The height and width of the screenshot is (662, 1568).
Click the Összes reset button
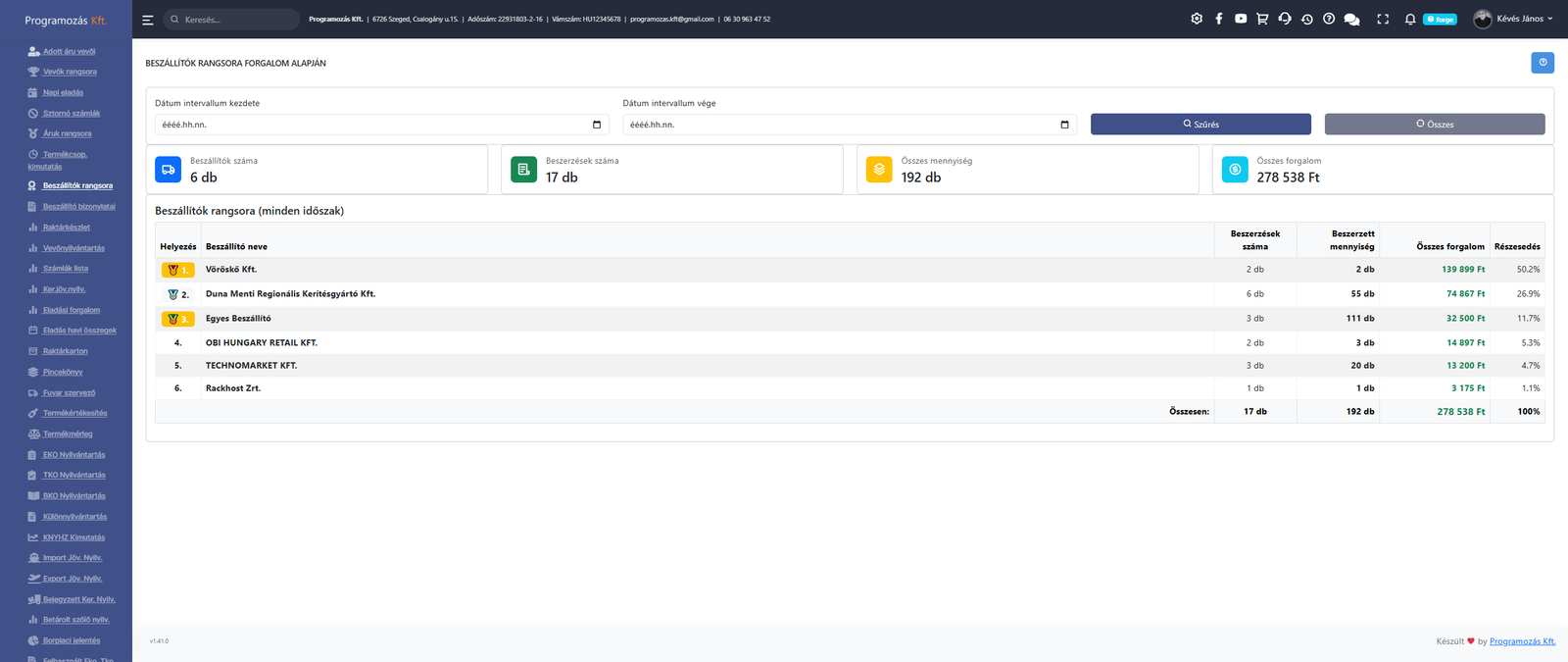coord(1435,125)
